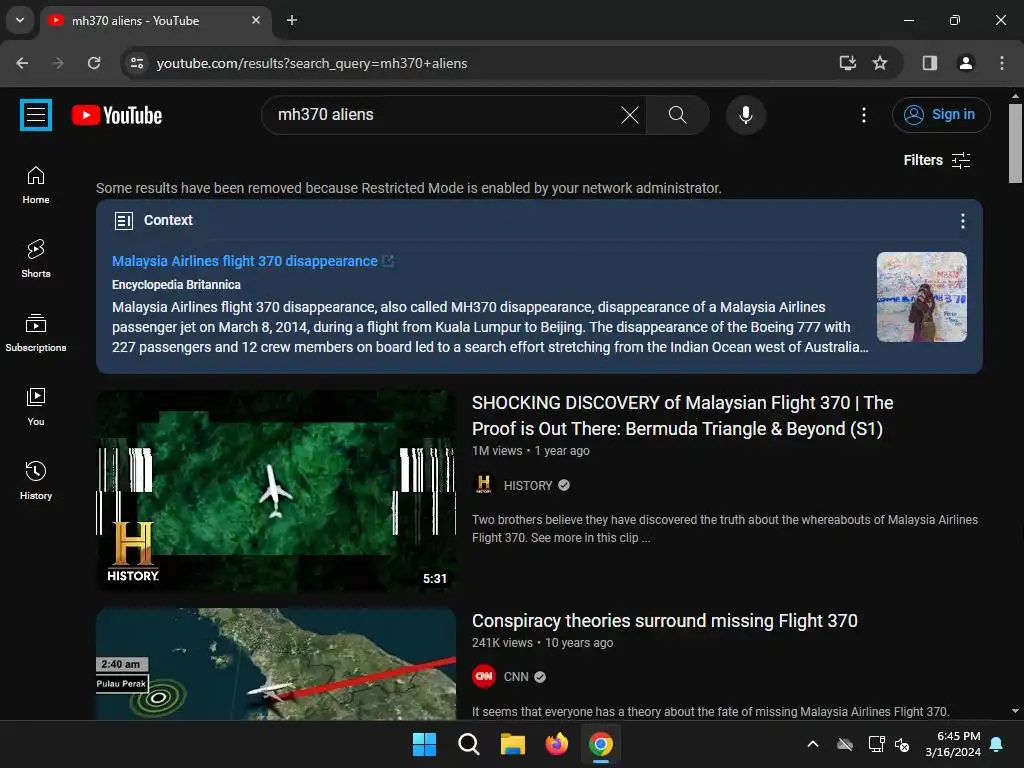Reload the YouTube page

(x=94, y=63)
